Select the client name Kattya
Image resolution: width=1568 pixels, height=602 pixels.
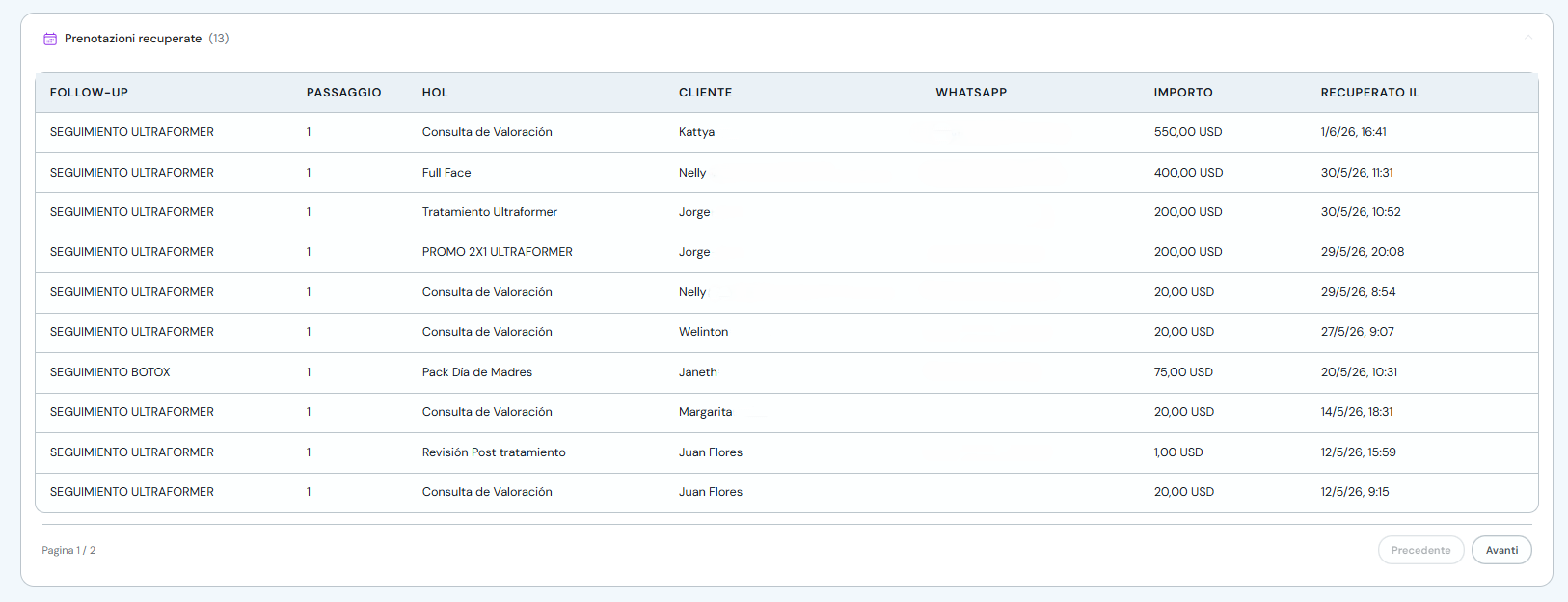[x=696, y=132]
